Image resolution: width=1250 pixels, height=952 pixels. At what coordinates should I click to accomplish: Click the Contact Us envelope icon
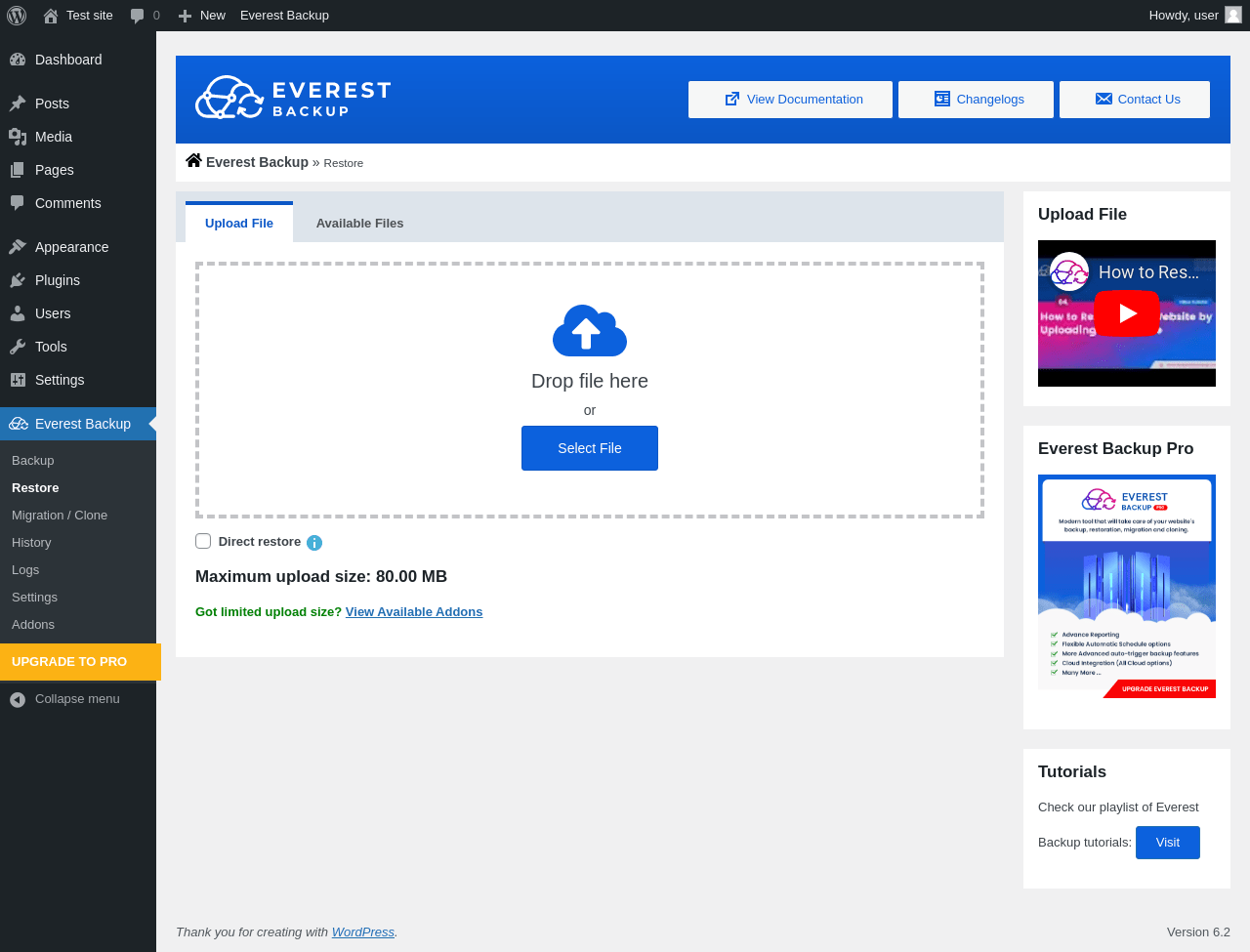point(1104,99)
